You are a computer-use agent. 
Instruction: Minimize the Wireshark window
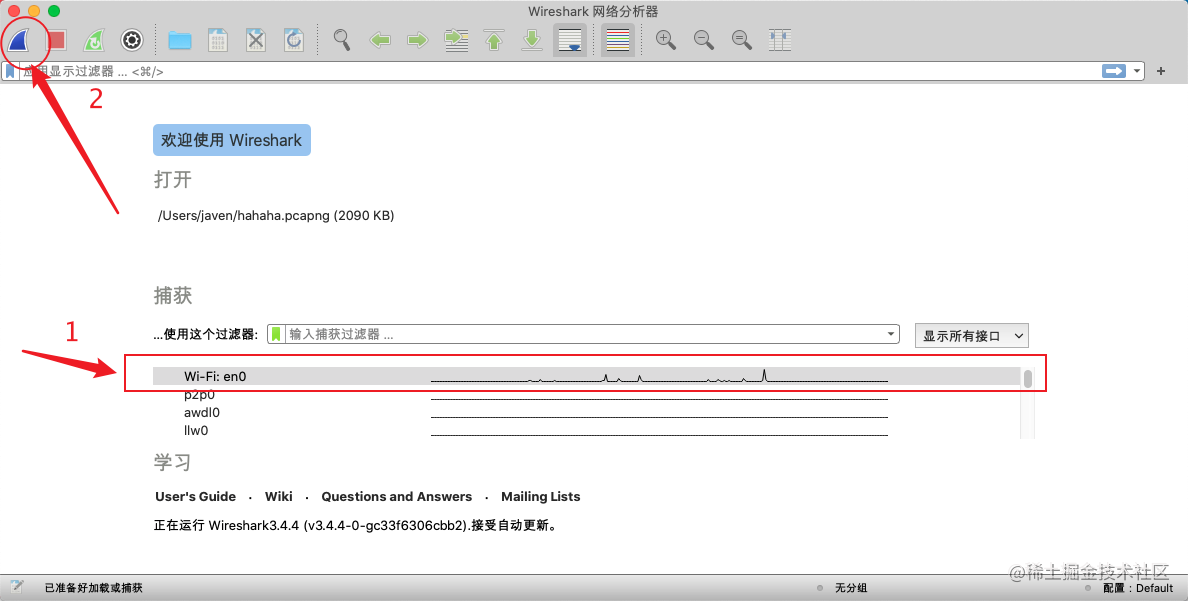coord(34,11)
